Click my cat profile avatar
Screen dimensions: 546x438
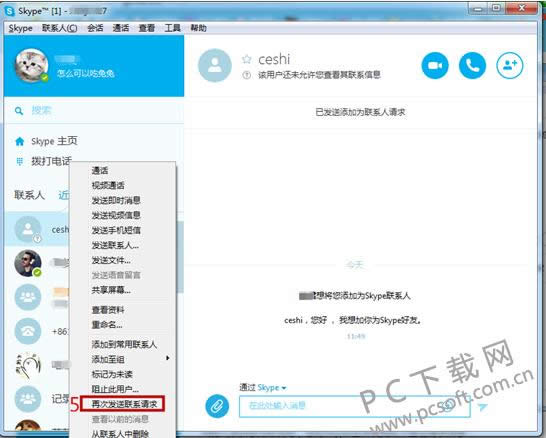31,65
